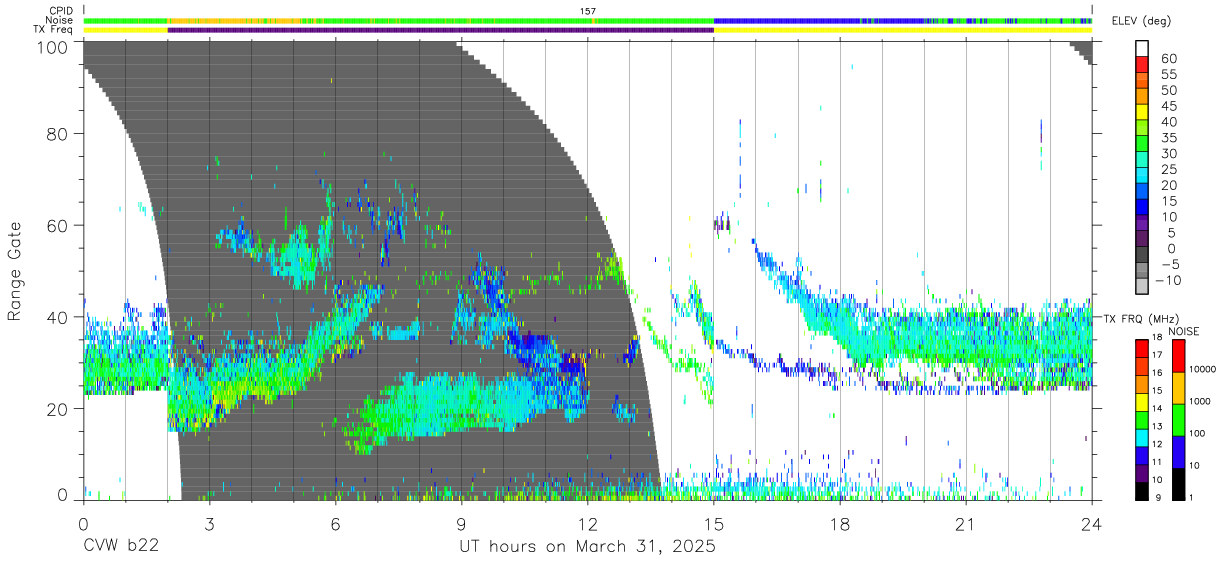
Task: Click the purple segment of the TX Freq bar
Action: (x=440, y=30)
